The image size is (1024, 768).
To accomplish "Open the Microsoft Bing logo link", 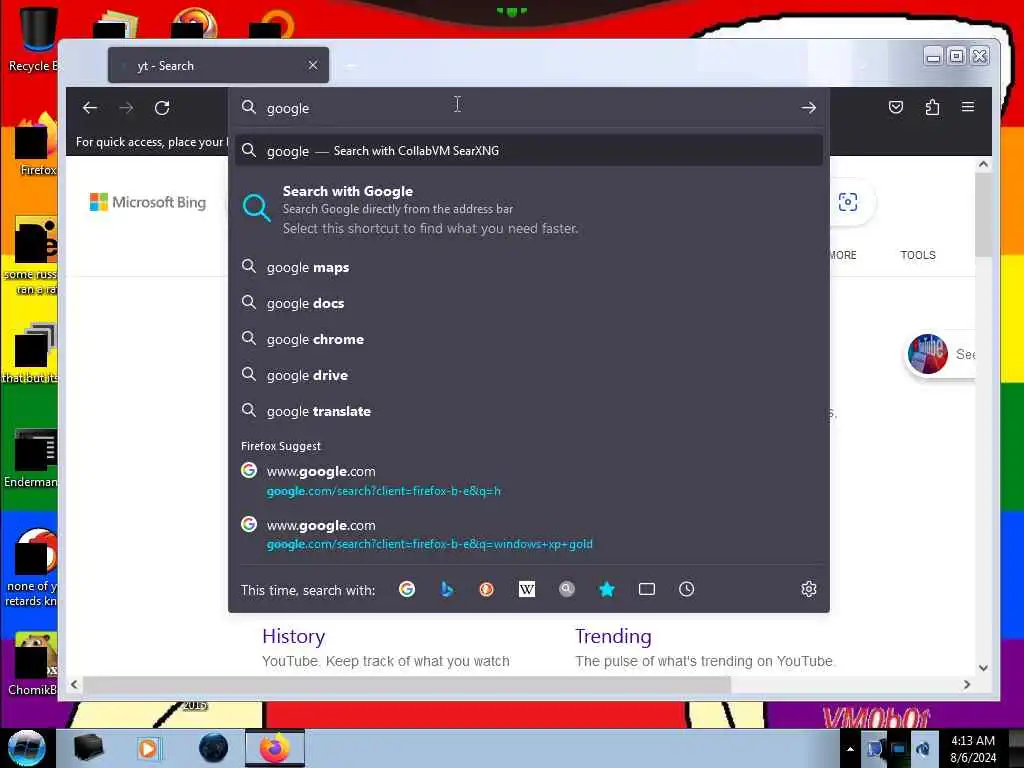I will pyautogui.click(x=148, y=202).
